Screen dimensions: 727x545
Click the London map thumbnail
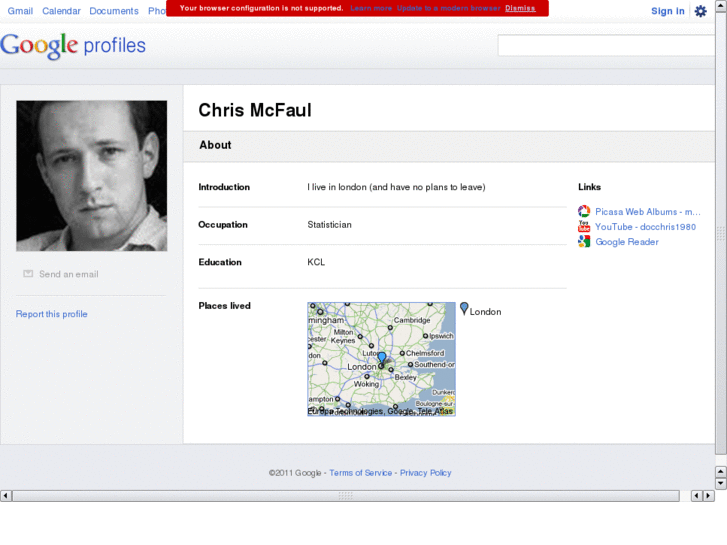(382, 359)
